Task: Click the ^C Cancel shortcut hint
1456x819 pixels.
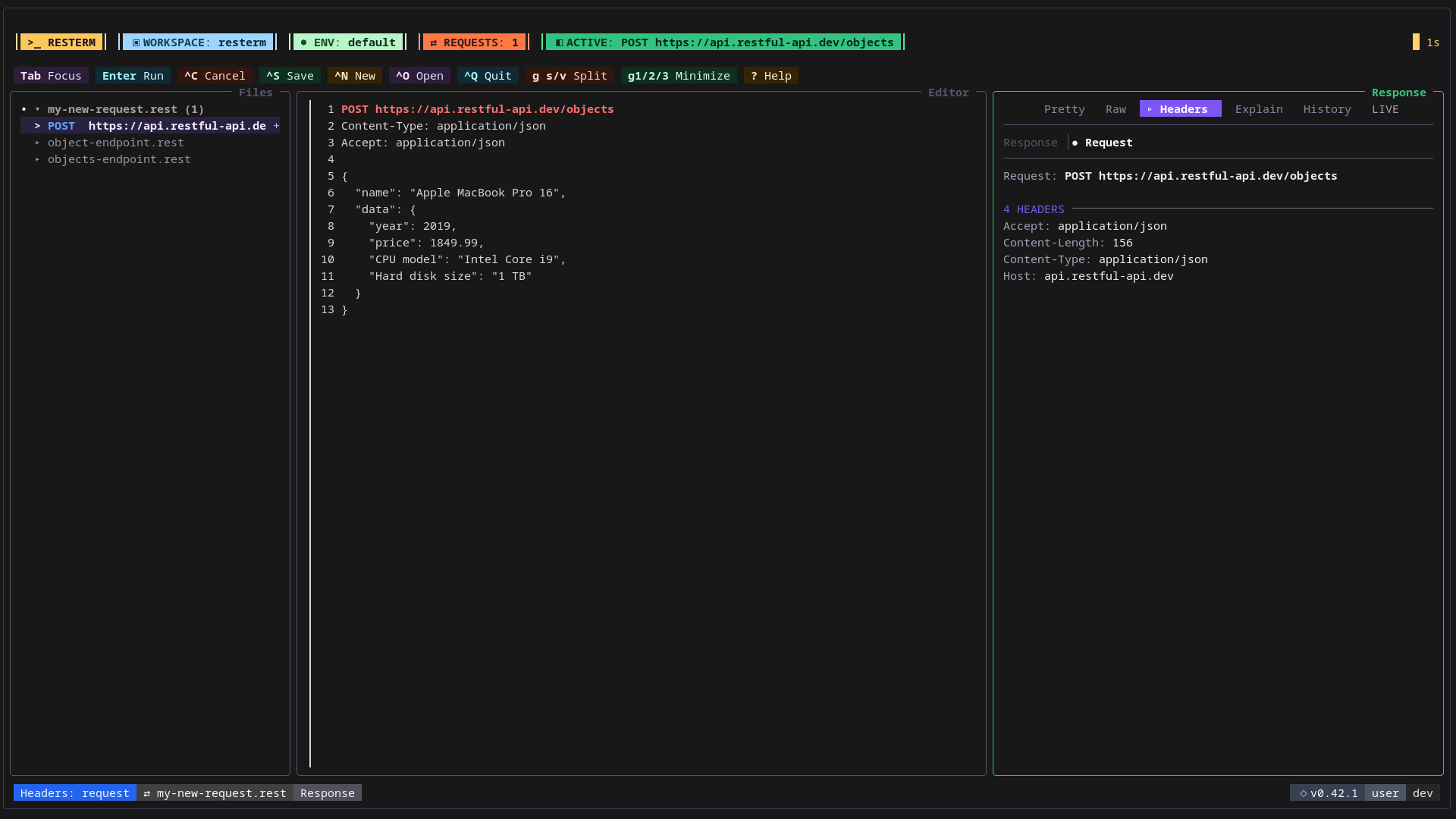Action: click(x=215, y=76)
